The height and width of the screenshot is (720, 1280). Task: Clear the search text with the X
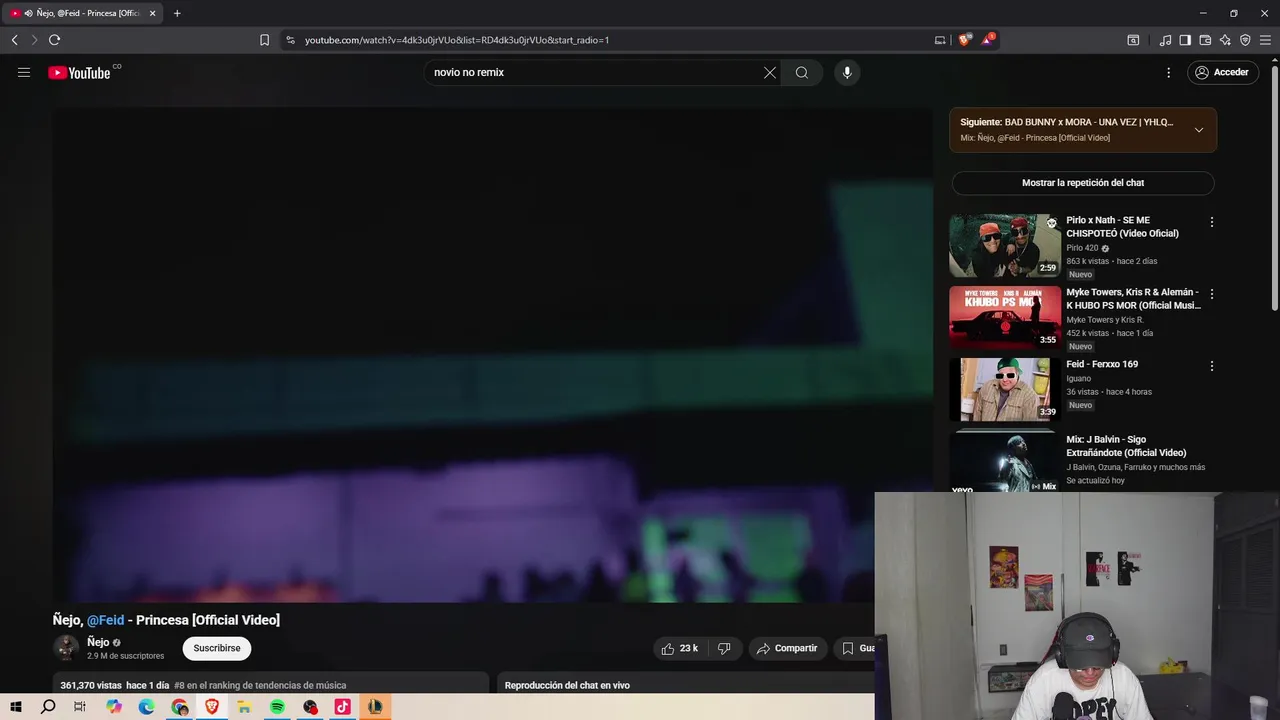tap(770, 72)
